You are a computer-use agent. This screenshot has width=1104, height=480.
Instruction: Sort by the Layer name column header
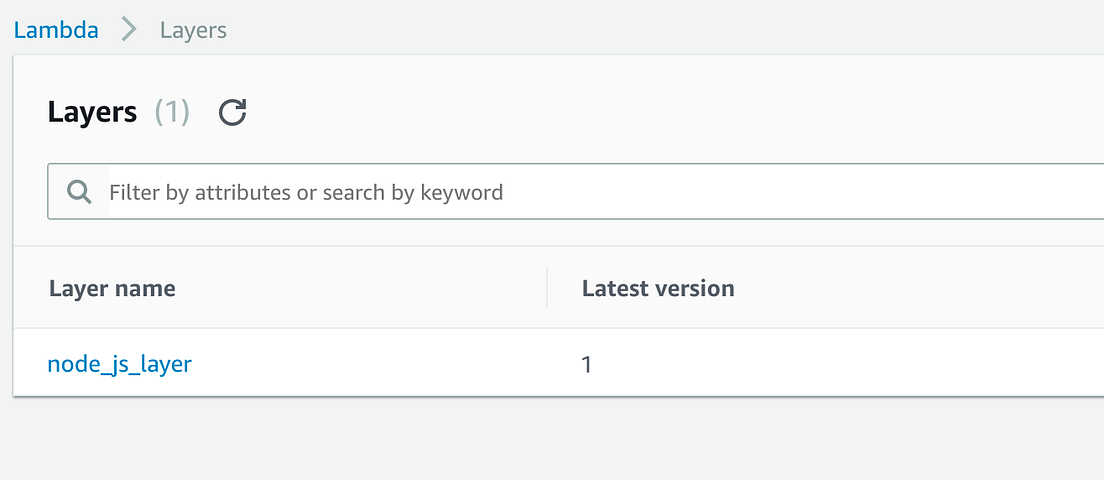pos(112,288)
